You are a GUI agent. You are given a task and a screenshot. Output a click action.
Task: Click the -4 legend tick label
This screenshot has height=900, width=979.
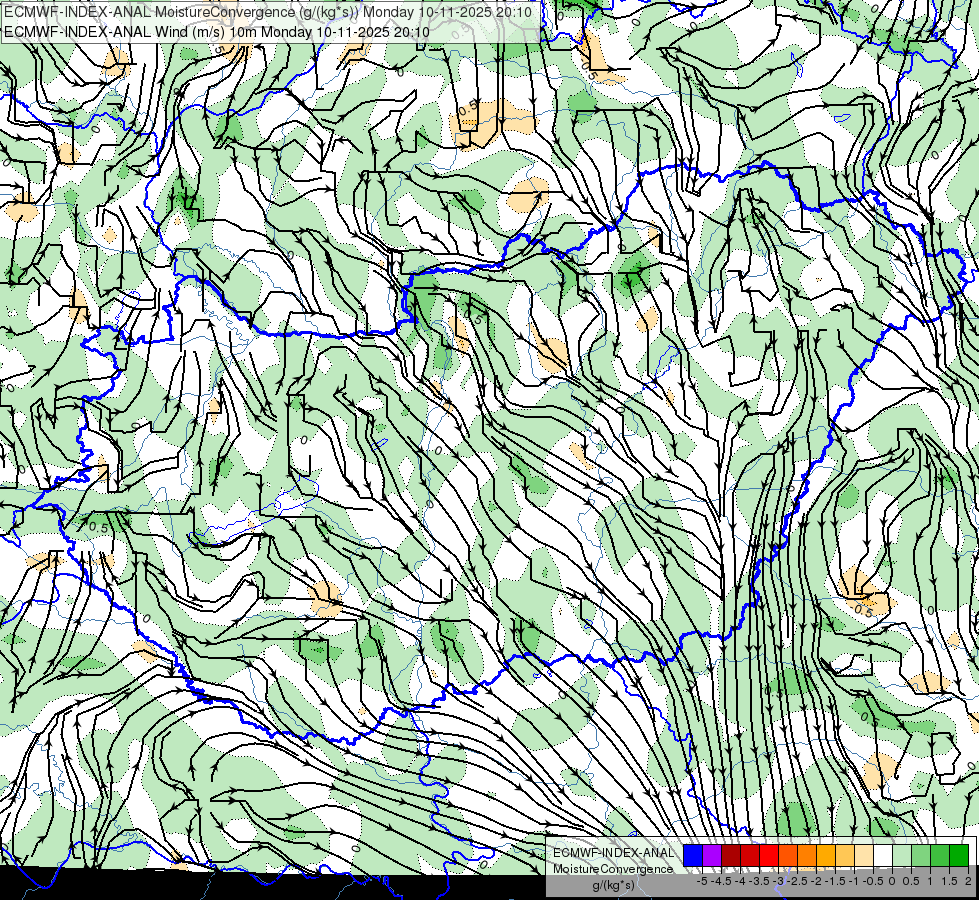(740, 881)
